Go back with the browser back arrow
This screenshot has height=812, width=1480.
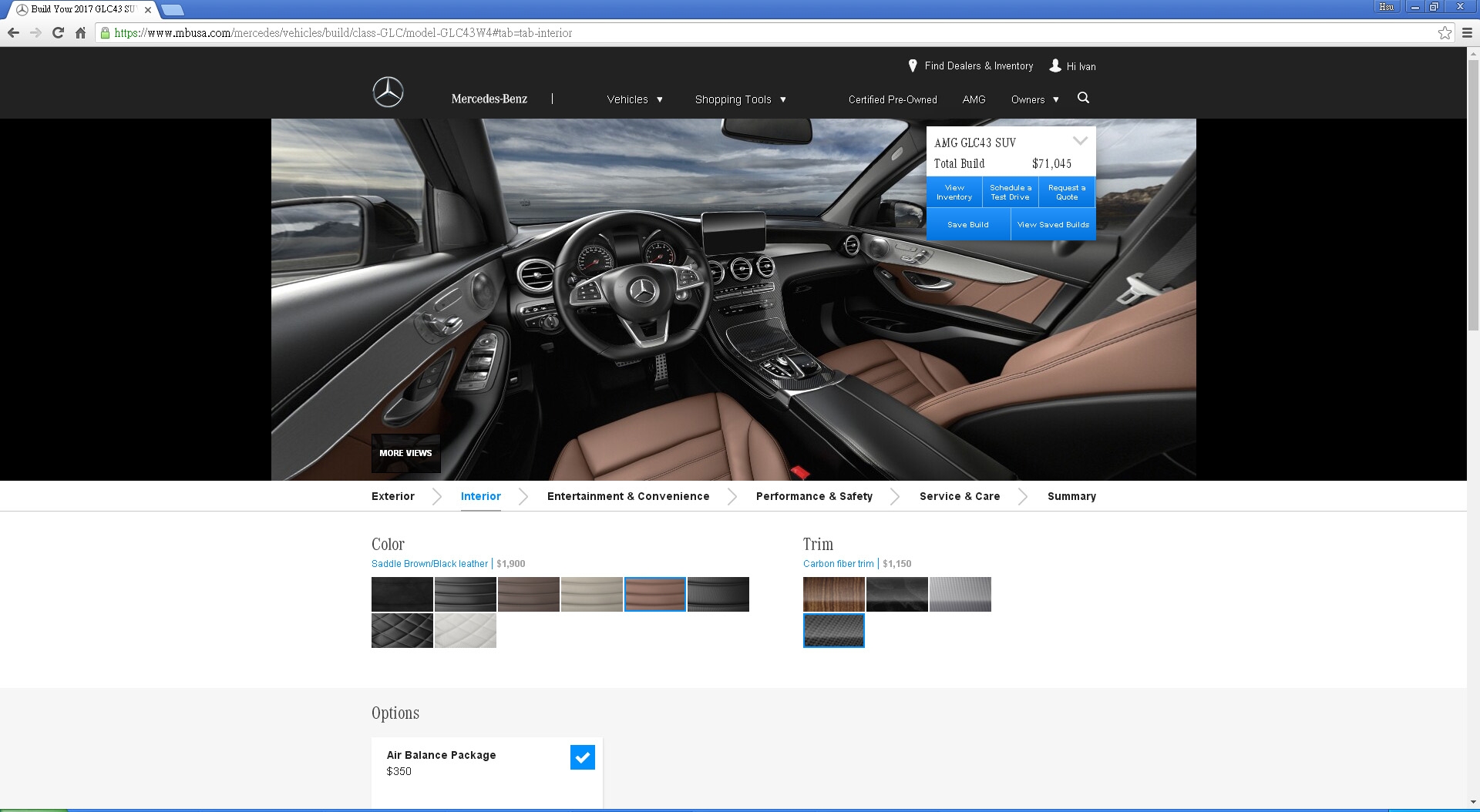pyautogui.click(x=13, y=32)
